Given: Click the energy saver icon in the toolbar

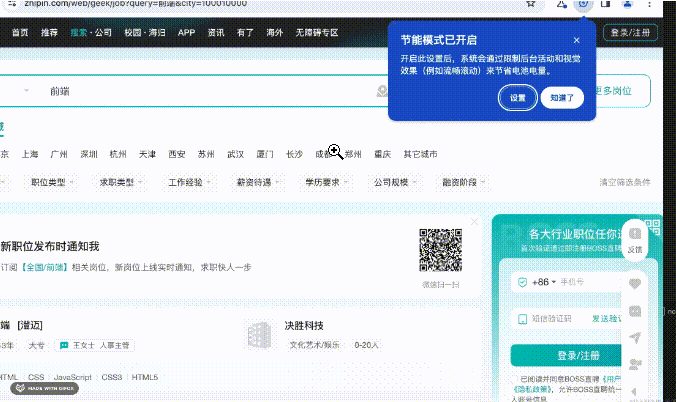Looking at the screenshot, I should (x=583, y=4).
